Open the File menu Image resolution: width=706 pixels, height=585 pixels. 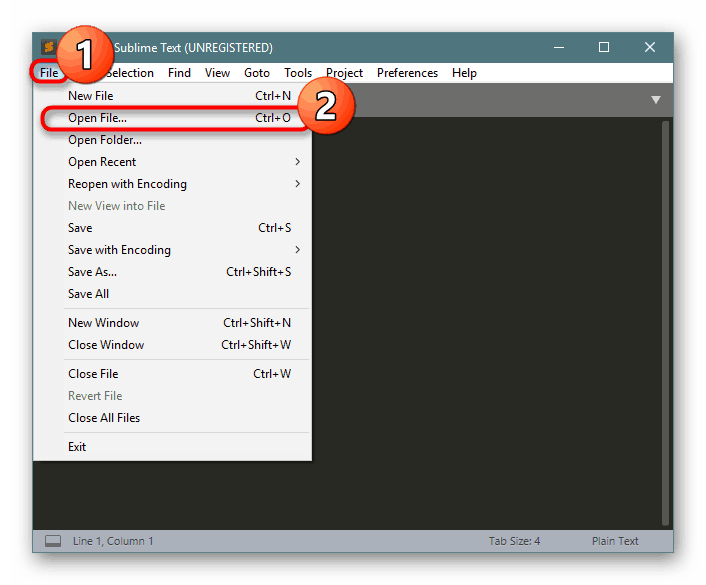pyautogui.click(x=49, y=73)
